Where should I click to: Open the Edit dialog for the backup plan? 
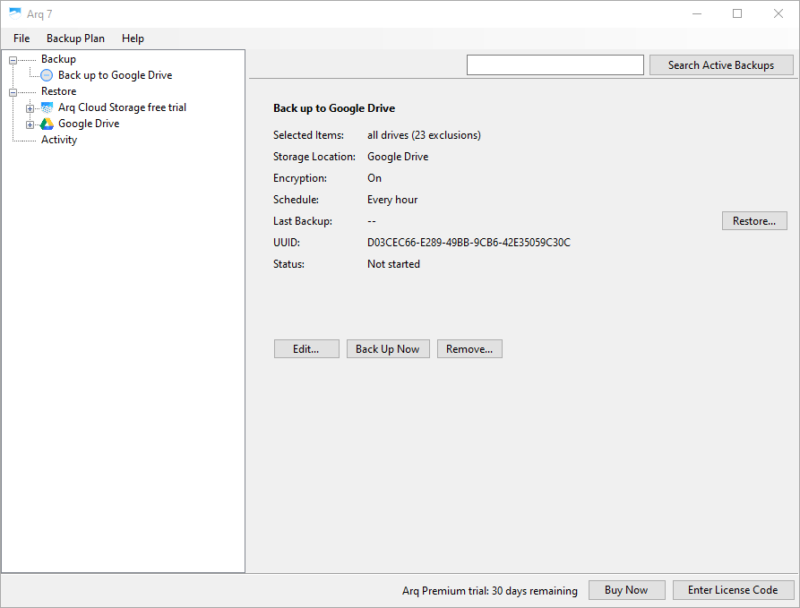(x=306, y=348)
